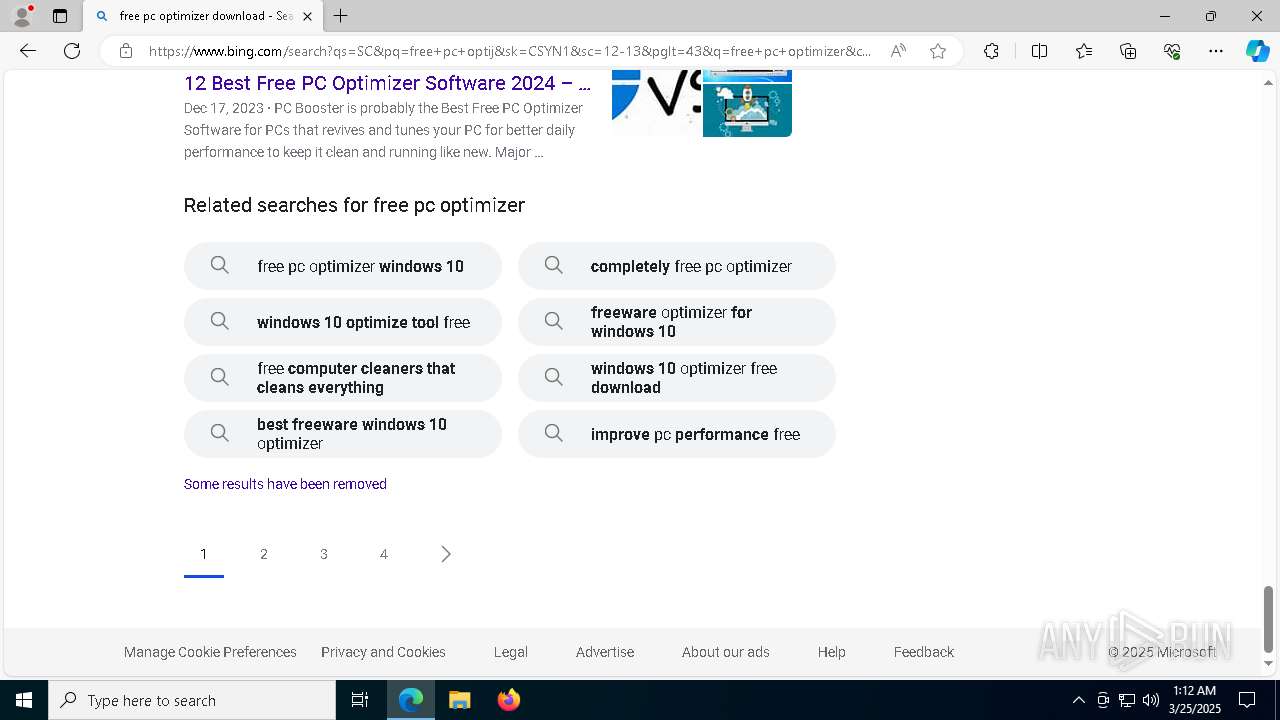Open About our ads footer link
Viewport: 1280px width, 720px height.
pos(726,652)
